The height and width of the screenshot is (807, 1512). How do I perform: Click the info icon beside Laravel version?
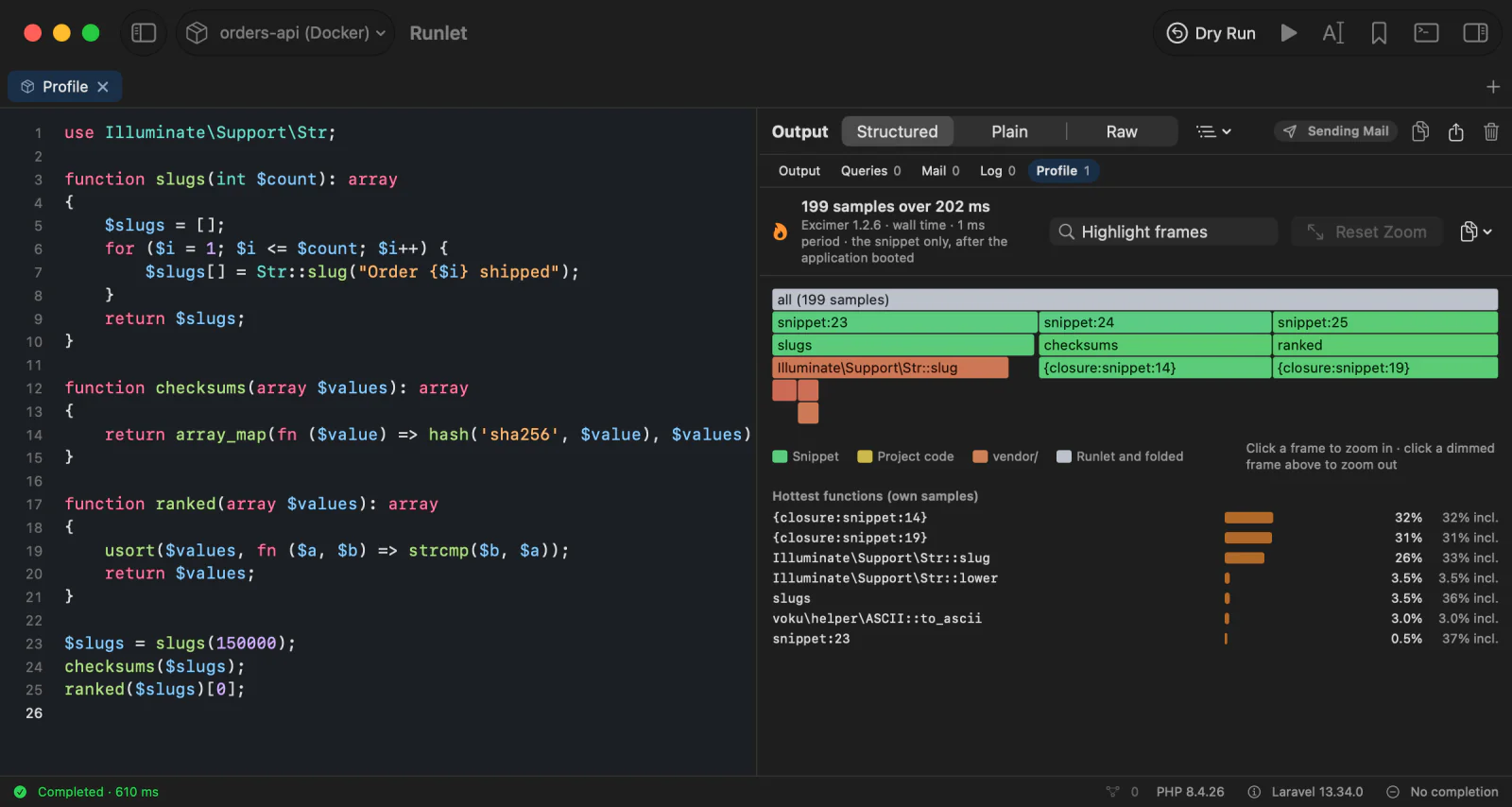[x=1254, y=792]
